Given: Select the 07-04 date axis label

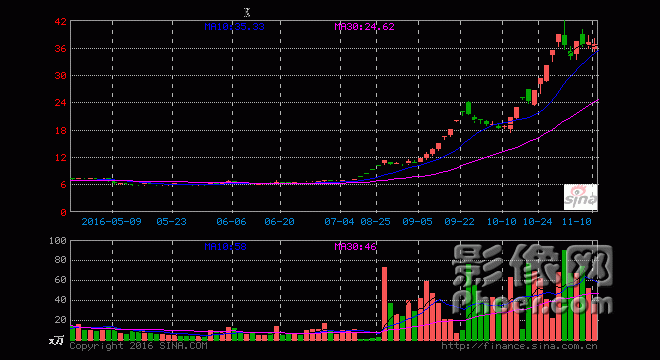Looking at the screenshot, I should pos(339,222).
